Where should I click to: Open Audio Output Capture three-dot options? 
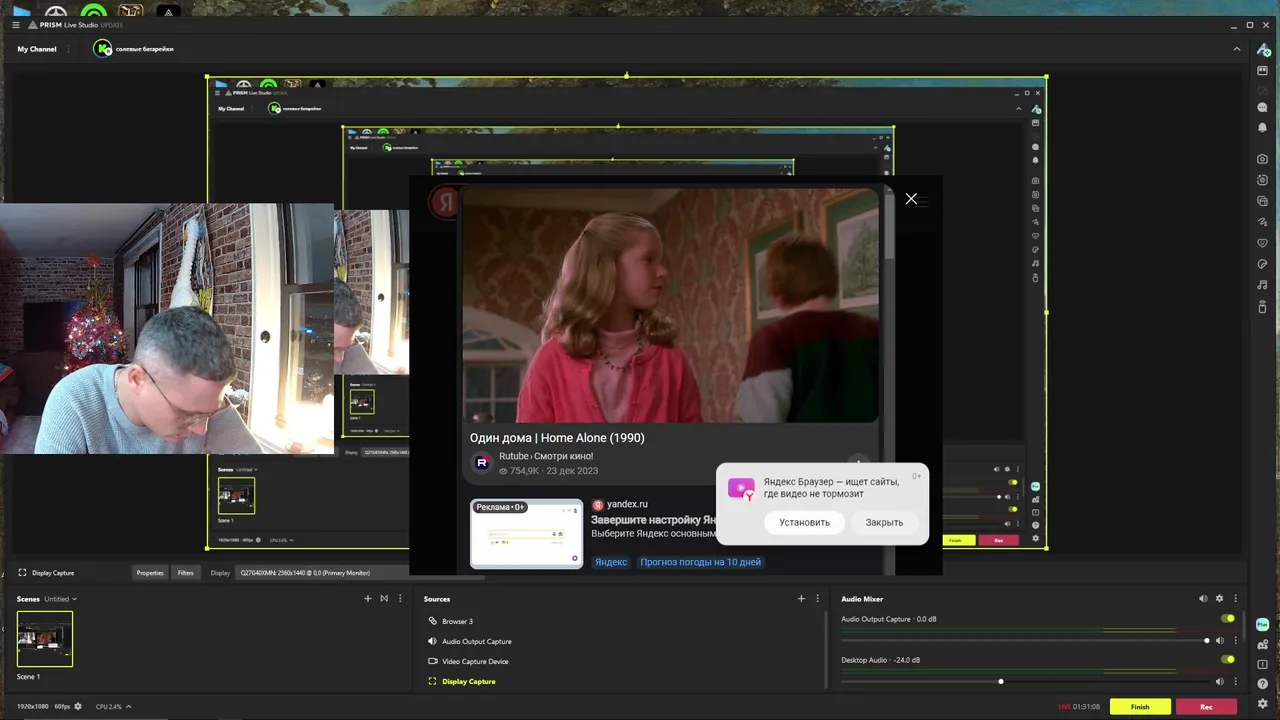pos(1235,641)
